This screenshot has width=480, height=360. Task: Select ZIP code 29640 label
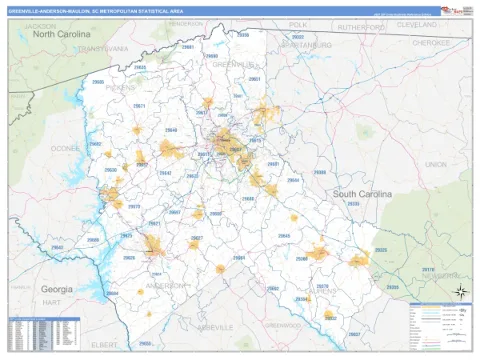171,130
